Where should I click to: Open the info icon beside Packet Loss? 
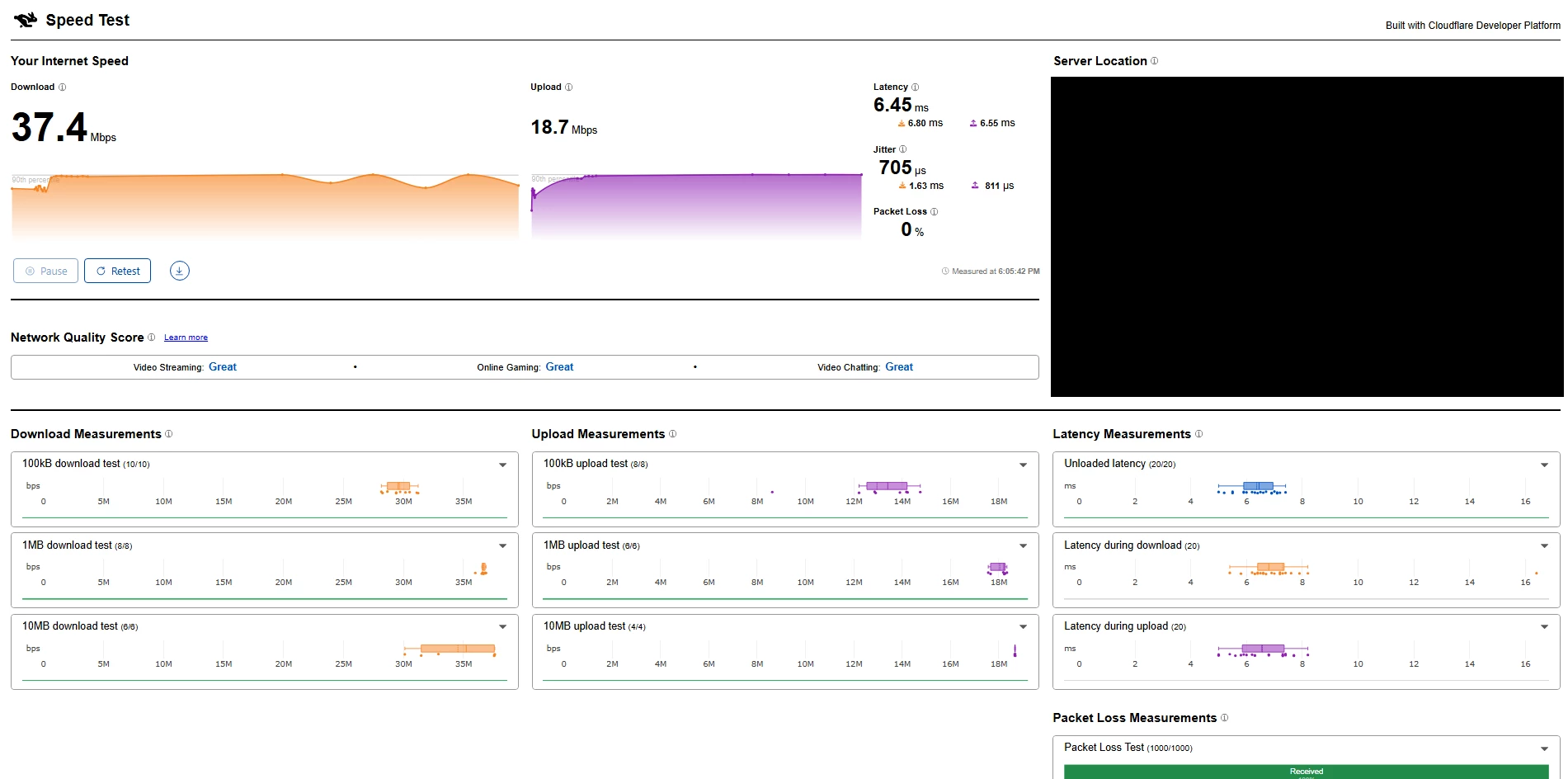934,212
